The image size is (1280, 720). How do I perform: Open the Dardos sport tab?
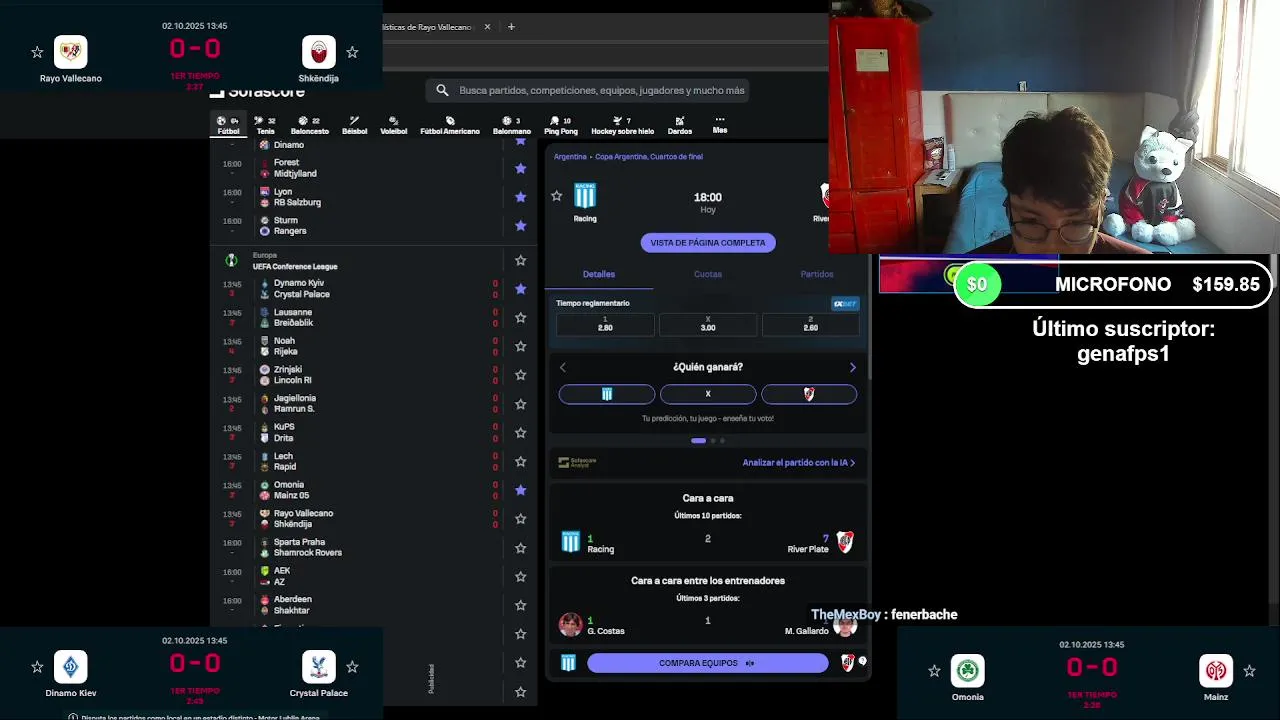[x=680, y=125]
